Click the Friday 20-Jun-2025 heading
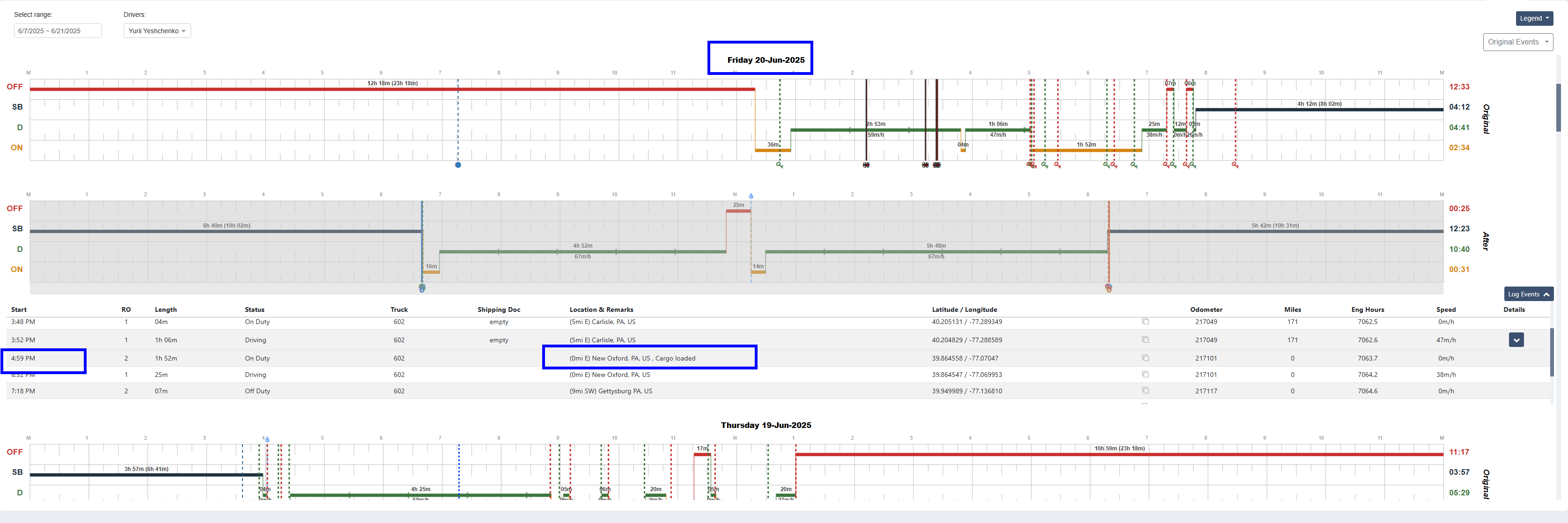Image resolution: width=1568 pixels, height=523 pixels. click(x=766, y=59)
